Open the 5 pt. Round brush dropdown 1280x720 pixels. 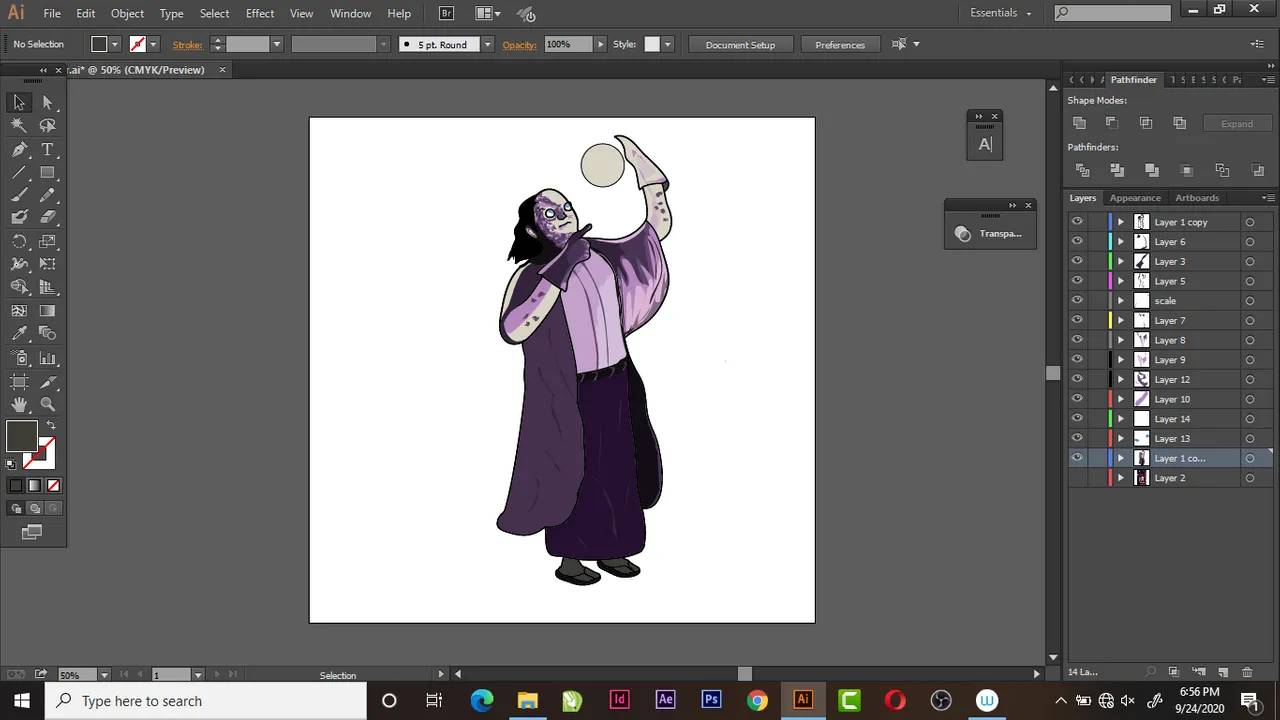pyautogui.click(x=487, y=44)
